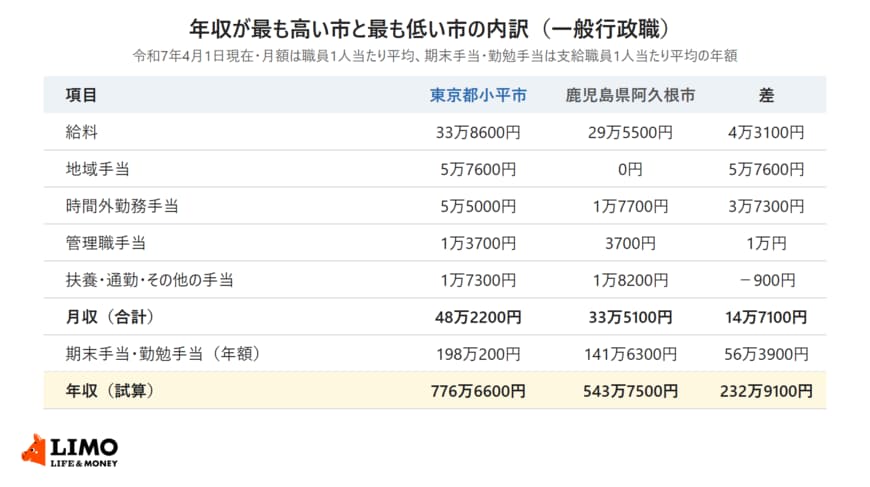Click the 地域手当 row label
Image resolution: width=870 pixels, height=487 pixels.
point(98,169)
